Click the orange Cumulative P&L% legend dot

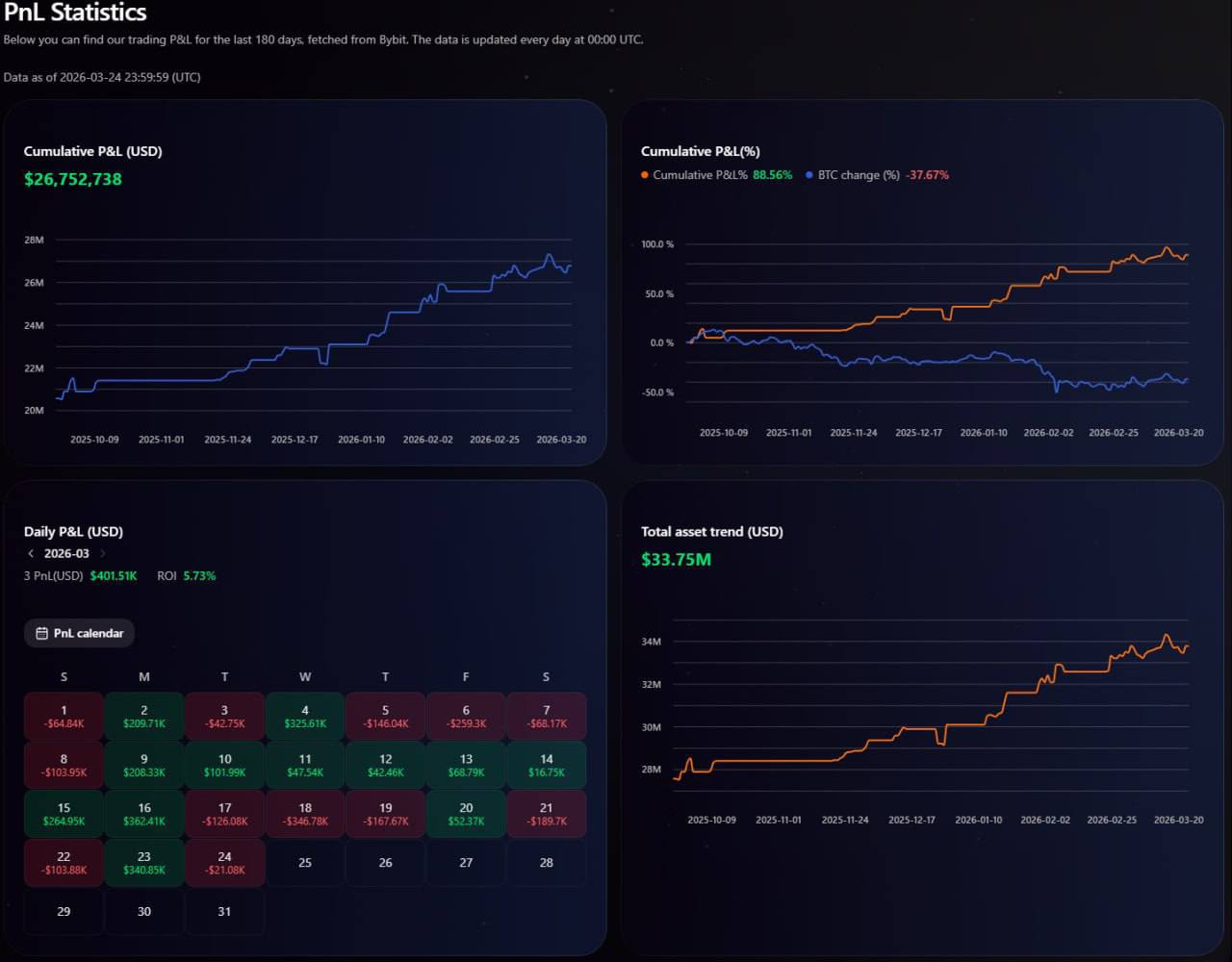645,175
